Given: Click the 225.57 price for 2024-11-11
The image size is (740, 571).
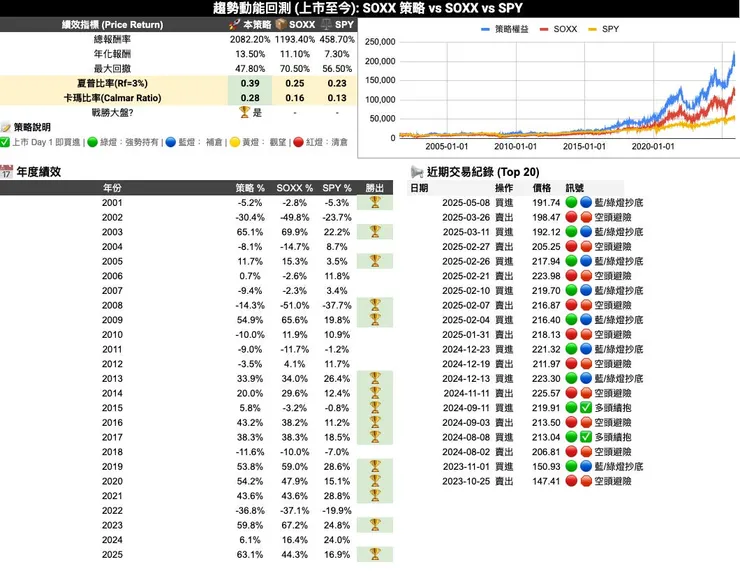Looking at the screenshot, I should [x=546, y=393].
